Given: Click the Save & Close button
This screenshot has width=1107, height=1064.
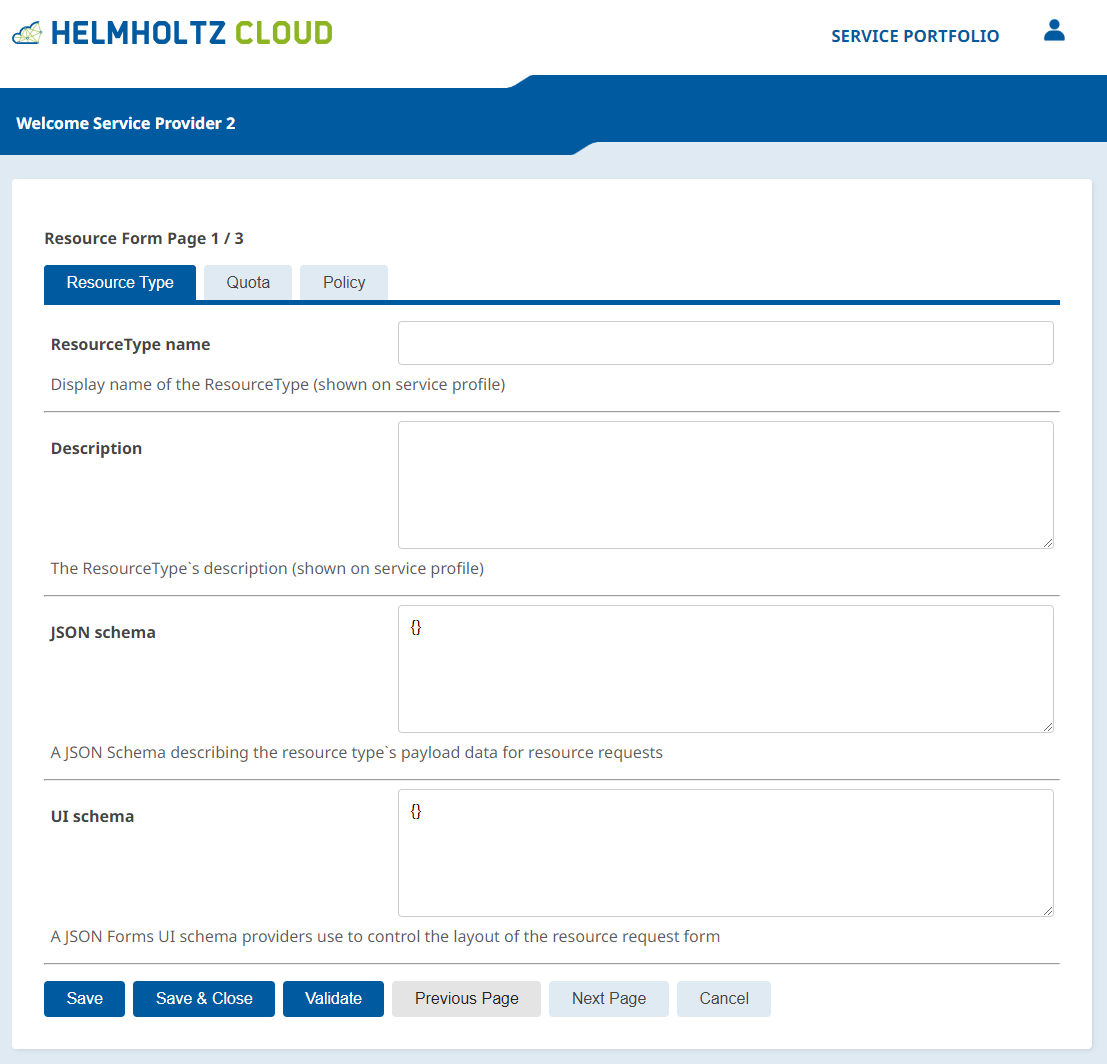Looking at the screenshot, I should click(204, 998).
